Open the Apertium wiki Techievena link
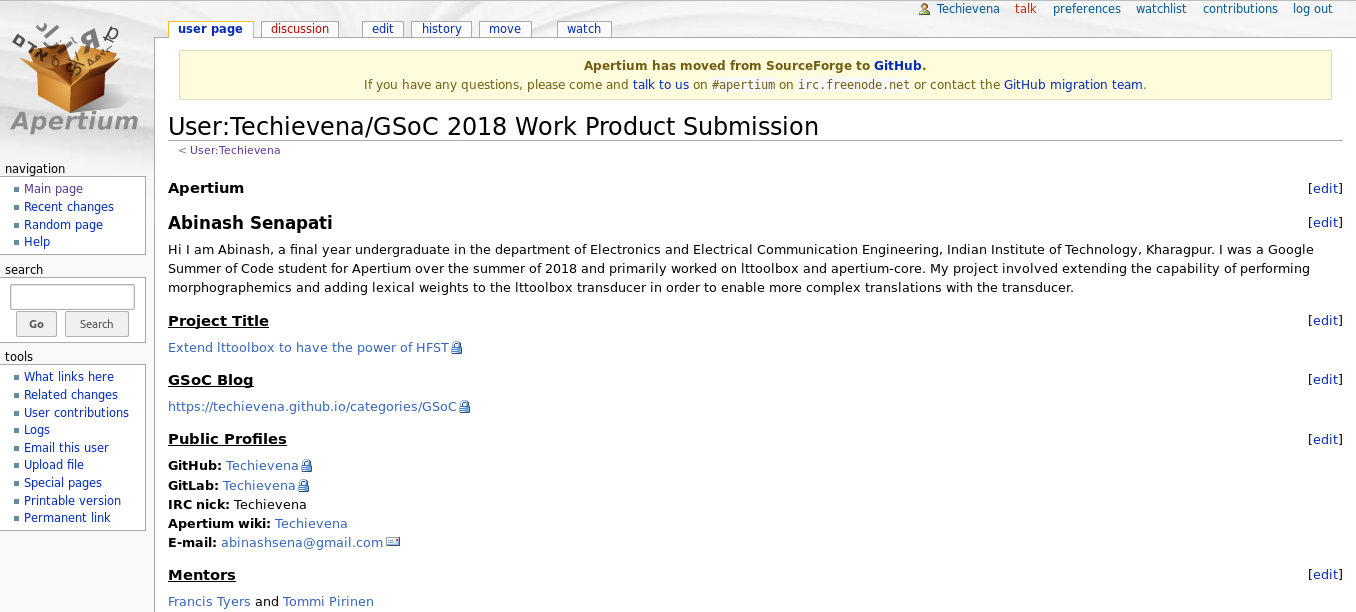This screenshot has width=1356, height=612. [311, 524]
